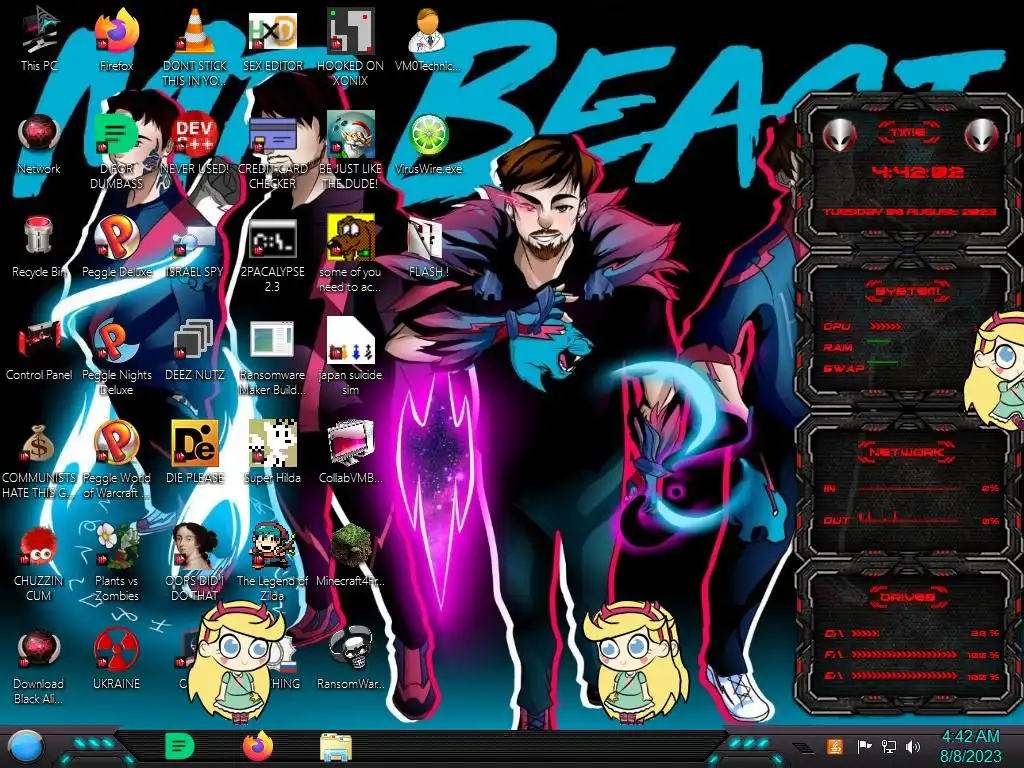Open the Super Hilda game shortcut
This screenshot has height=768, width=1024.
(x=273, y=443)
